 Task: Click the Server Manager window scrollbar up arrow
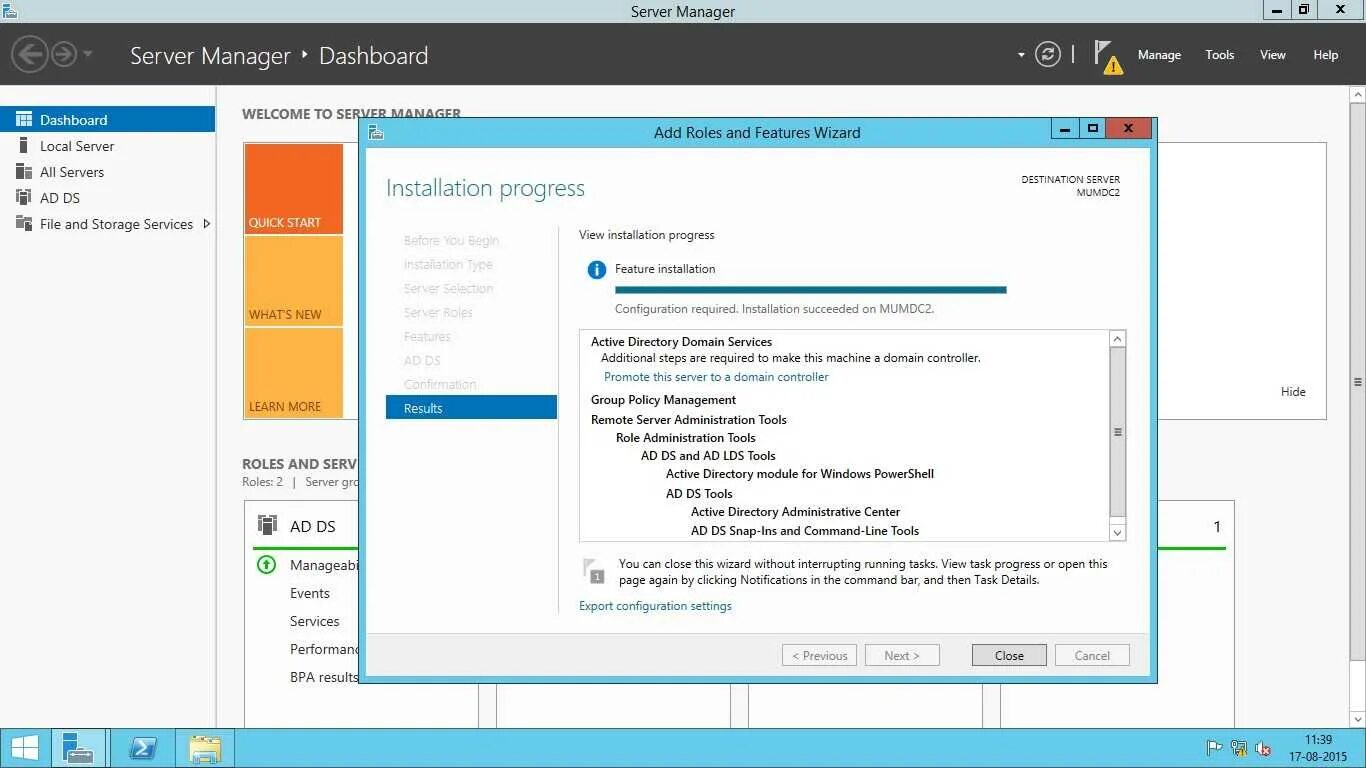coord(1357,94)
